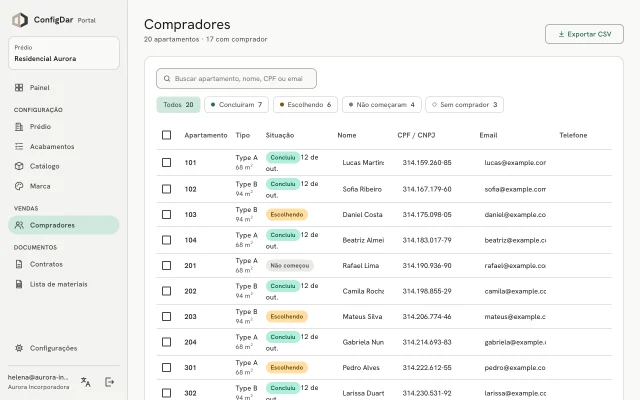
Task: Click the Escolhendo badge in row 103
Action: click(x=287, y=215)
